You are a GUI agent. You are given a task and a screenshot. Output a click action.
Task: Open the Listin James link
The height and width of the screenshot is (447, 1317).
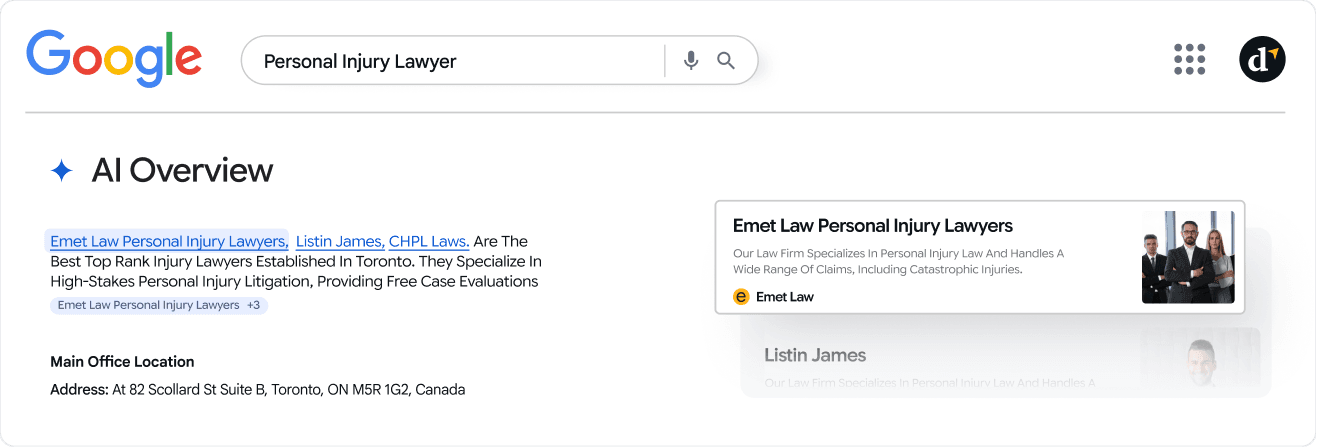[340, 241]
